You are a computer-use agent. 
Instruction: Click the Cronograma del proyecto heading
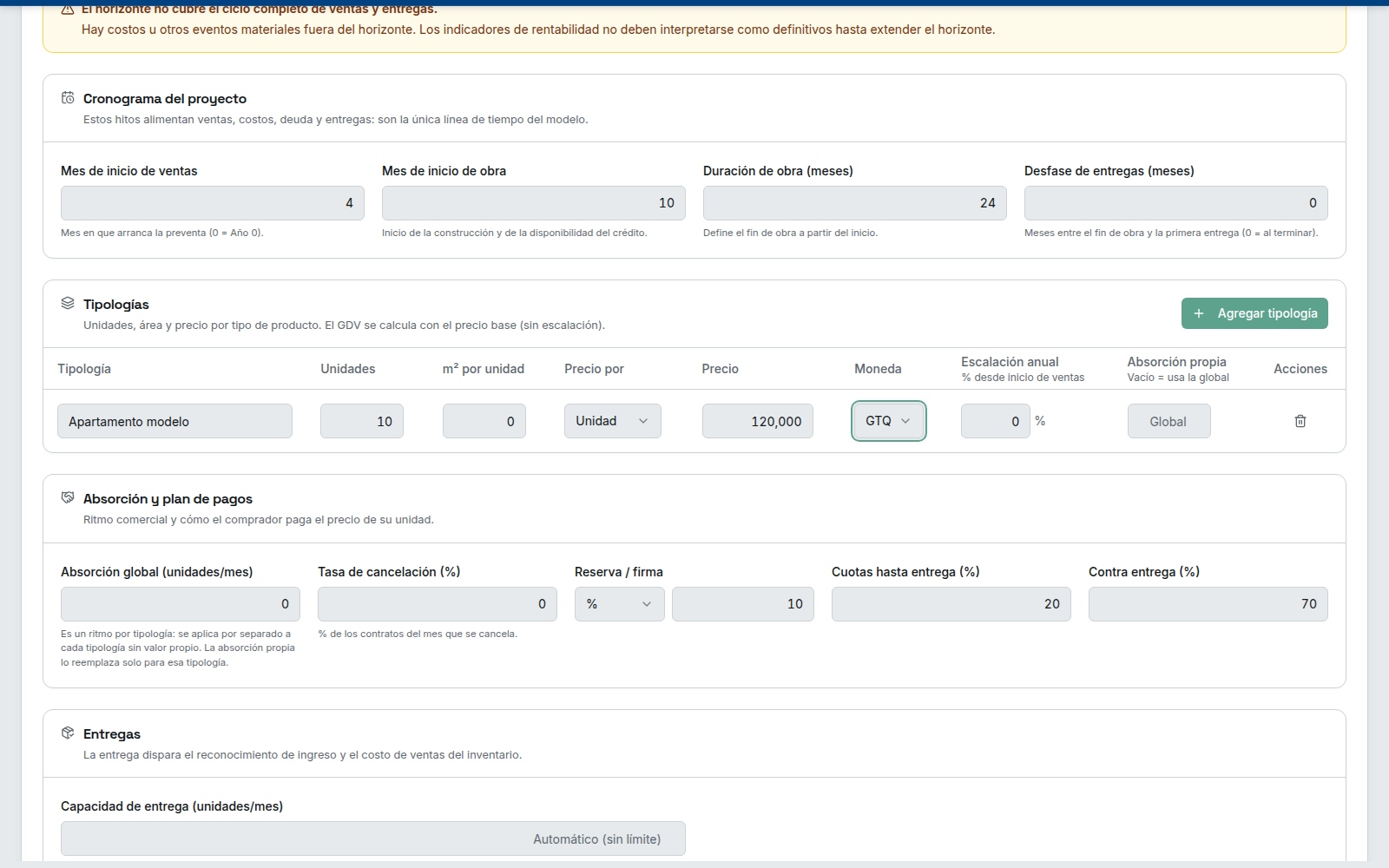click(165, 99)
